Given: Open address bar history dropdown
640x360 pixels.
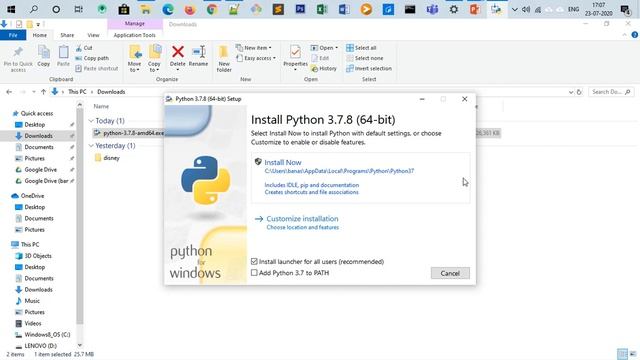Looking at the screenshot, I should (x=571, y=92).
